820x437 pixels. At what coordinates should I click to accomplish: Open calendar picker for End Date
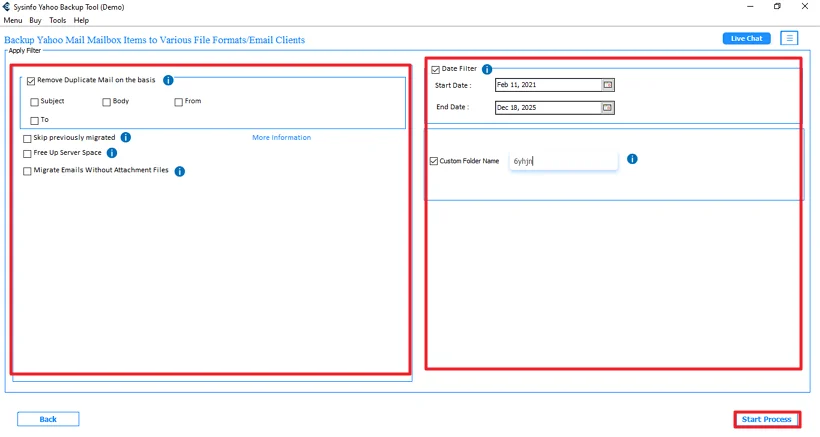[607, 108]
